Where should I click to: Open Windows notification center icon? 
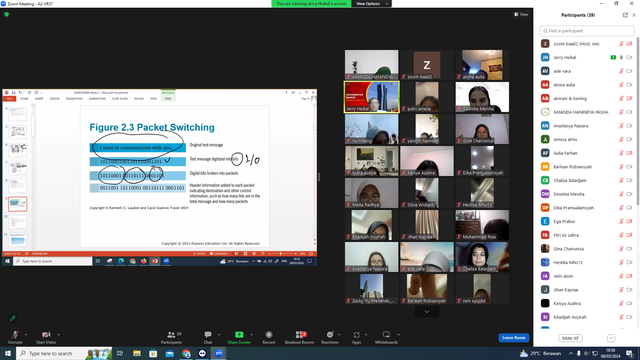[x=630, y=353]
